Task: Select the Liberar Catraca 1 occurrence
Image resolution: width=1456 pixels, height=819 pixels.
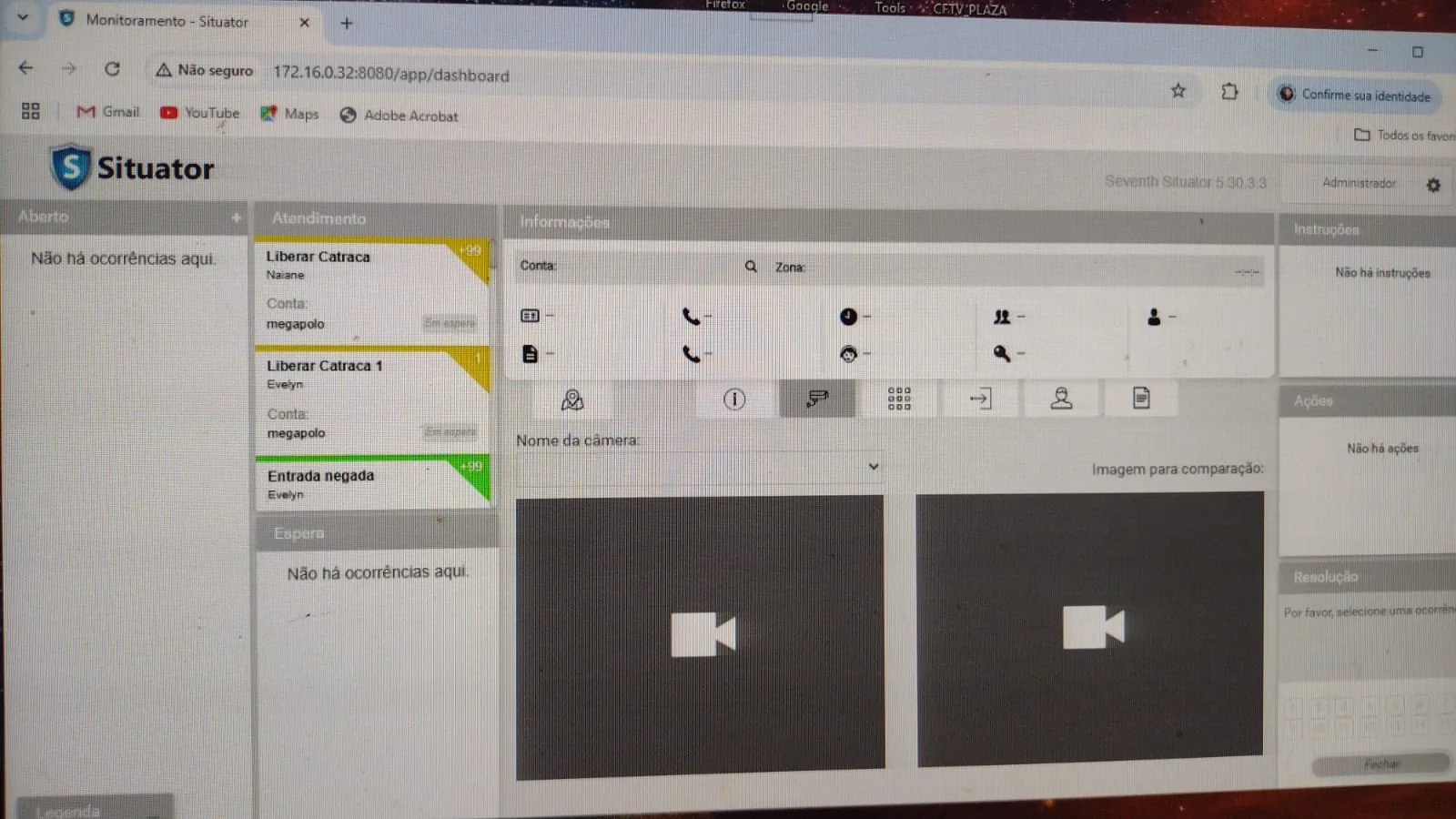Action: coord(373,399)
